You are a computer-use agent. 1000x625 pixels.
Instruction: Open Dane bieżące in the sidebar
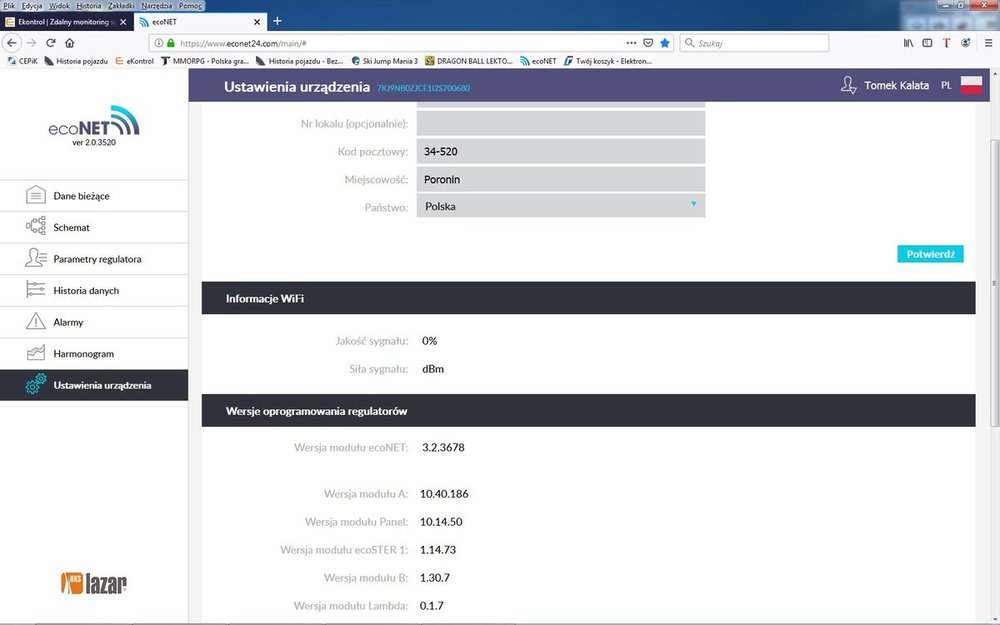click(x=81, y=196)
